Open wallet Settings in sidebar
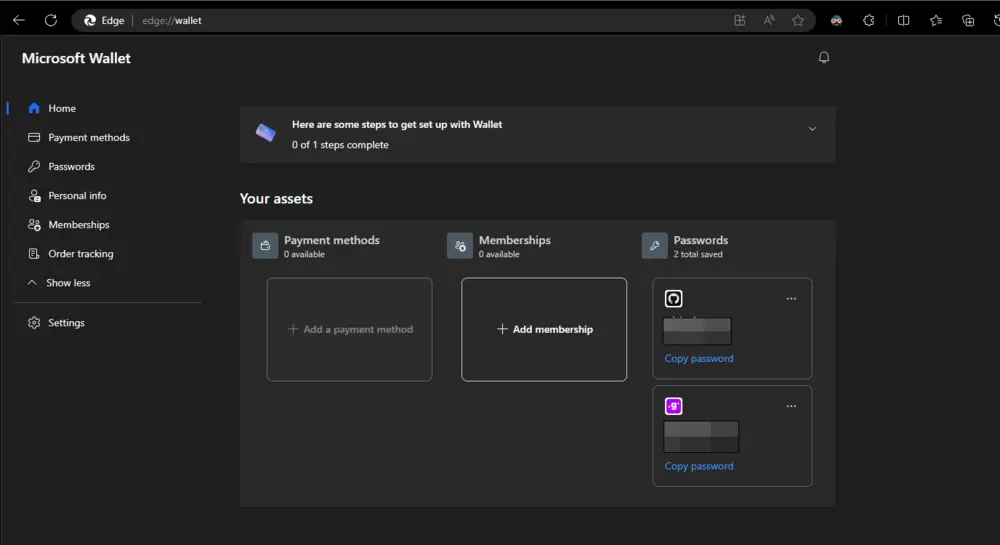1000x545 pixels. click(x=66, y=323)
